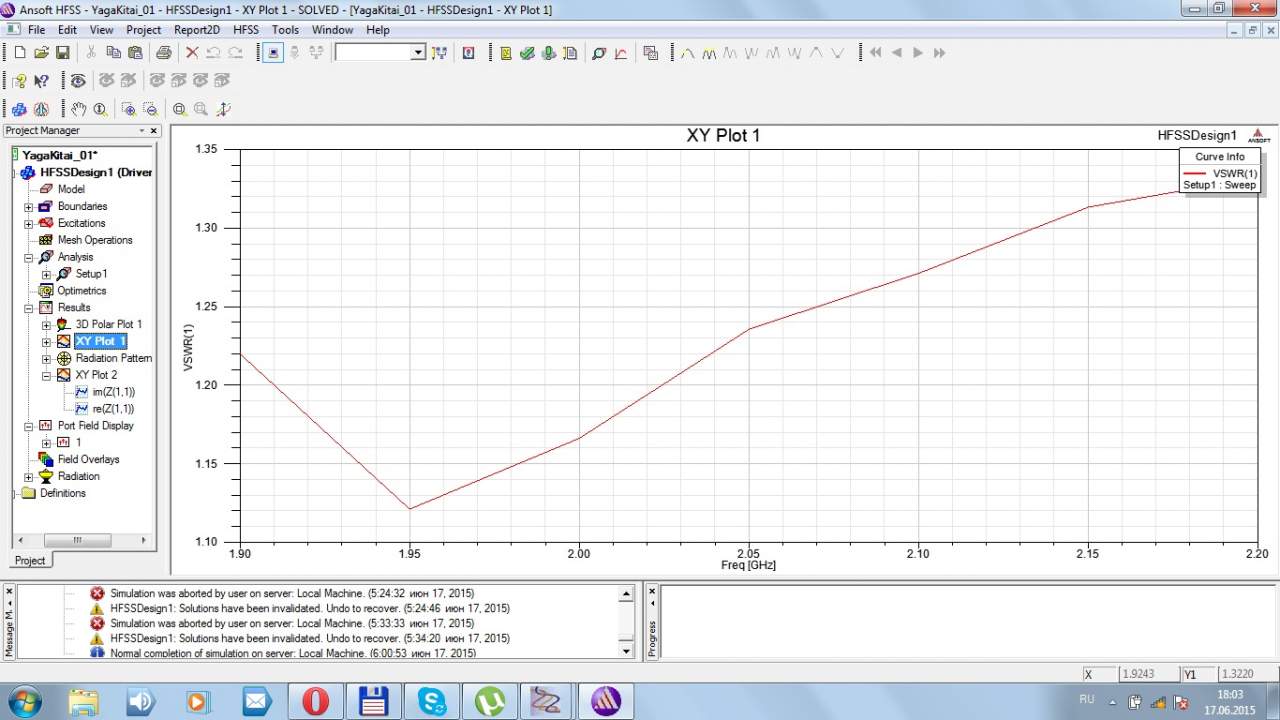Click the Show/Hide eye icon

(x=78, y=81)
